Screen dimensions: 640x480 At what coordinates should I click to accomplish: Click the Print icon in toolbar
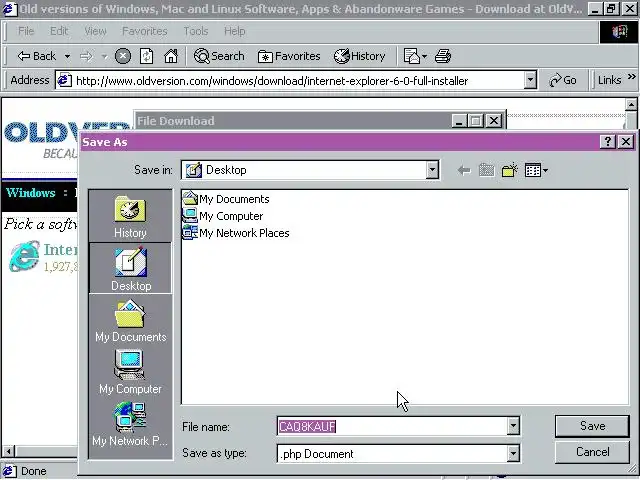point(443,56)
